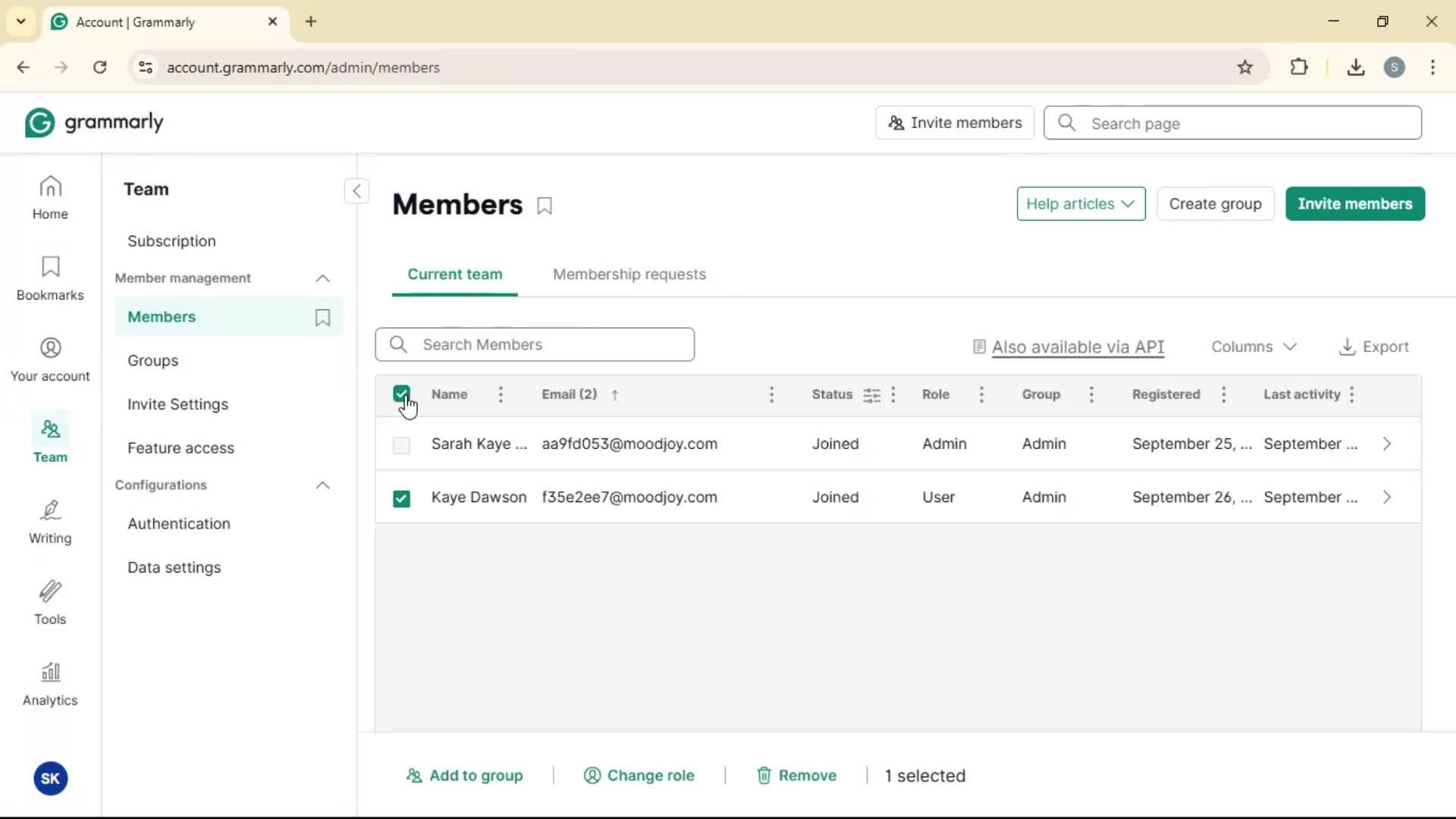Bookmark the Members page heading

click(x=544, y=206)
